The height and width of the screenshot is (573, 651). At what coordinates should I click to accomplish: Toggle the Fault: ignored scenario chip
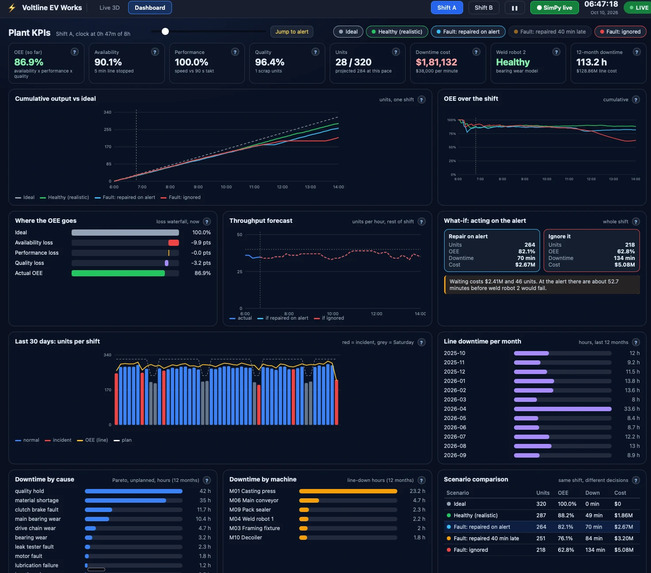[620, 32]
